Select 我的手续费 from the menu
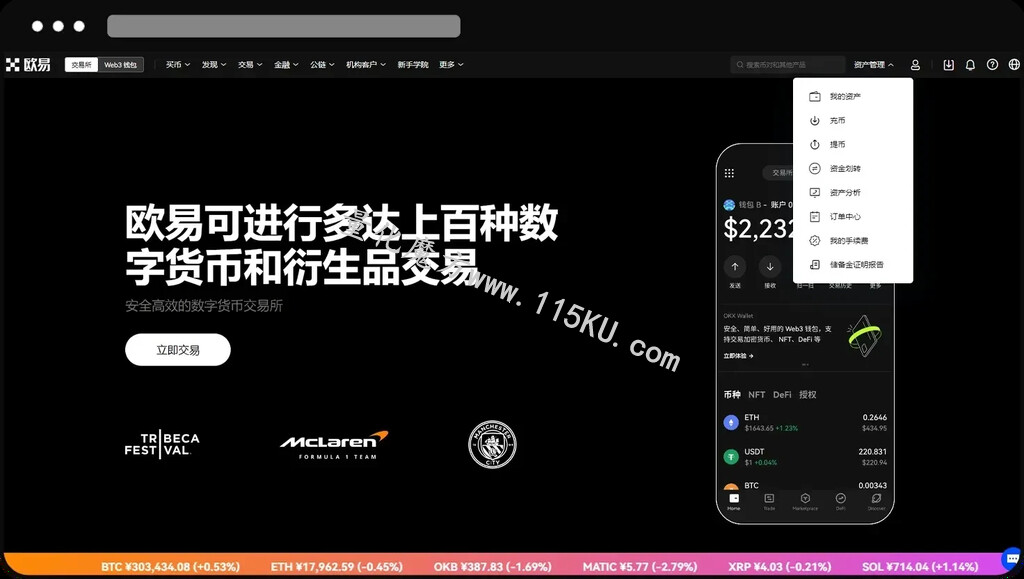The width and height of the screenshot is (1024, 579). 853,241
